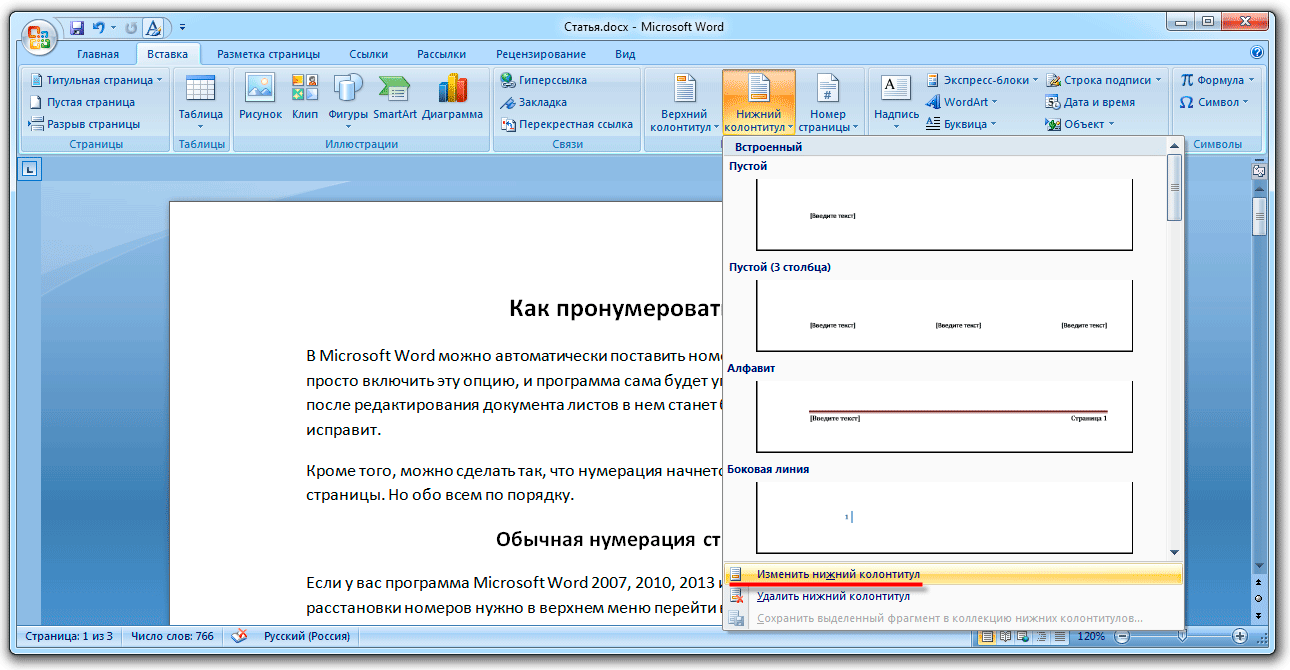Open the Формула dropdown

pyautogui.click(x=1217, y=80)
